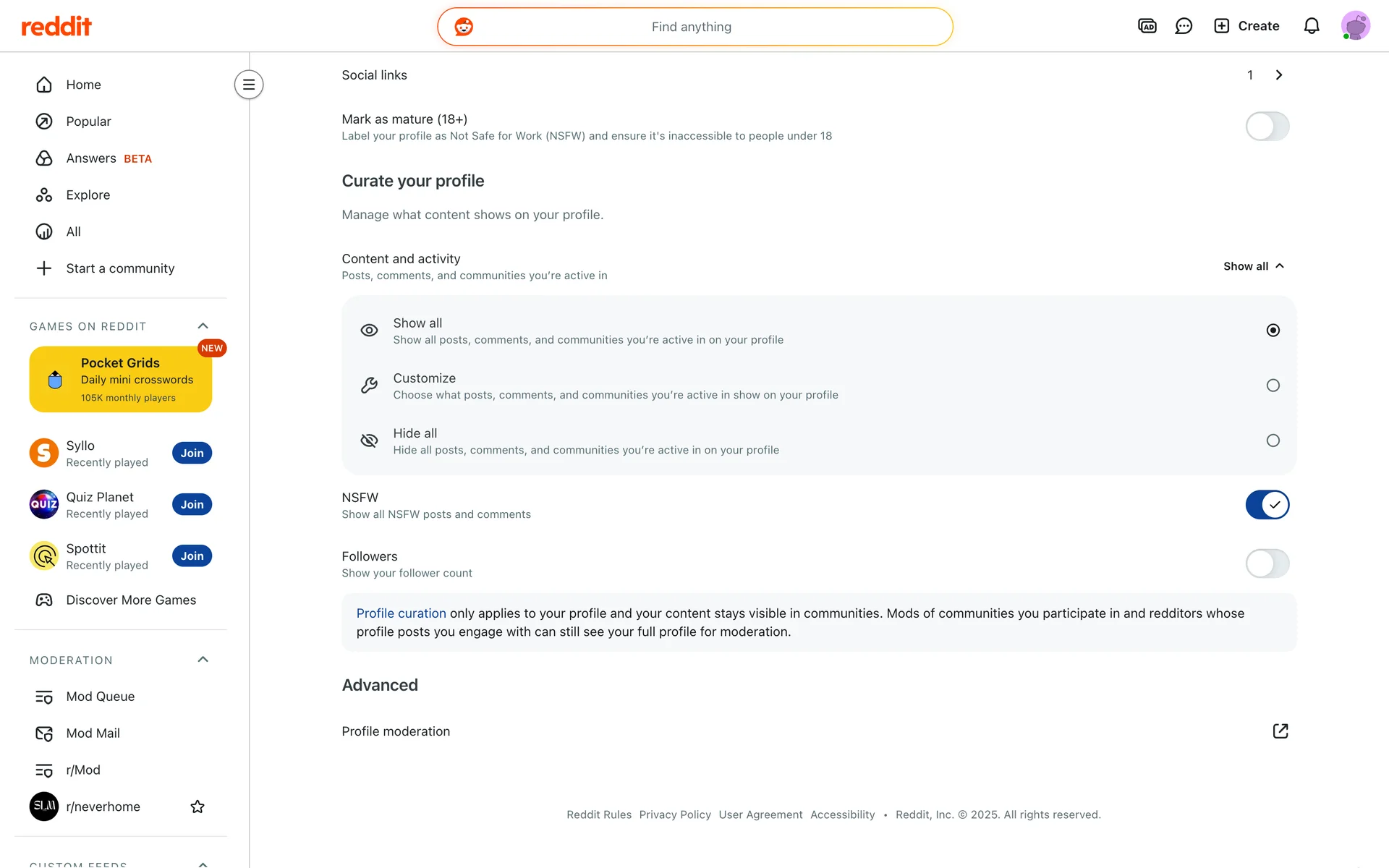Image resolution: width=1389 pixels, height=868 pixels.
Task: Click the notifications bell icon
Action: coord(1312,26)
